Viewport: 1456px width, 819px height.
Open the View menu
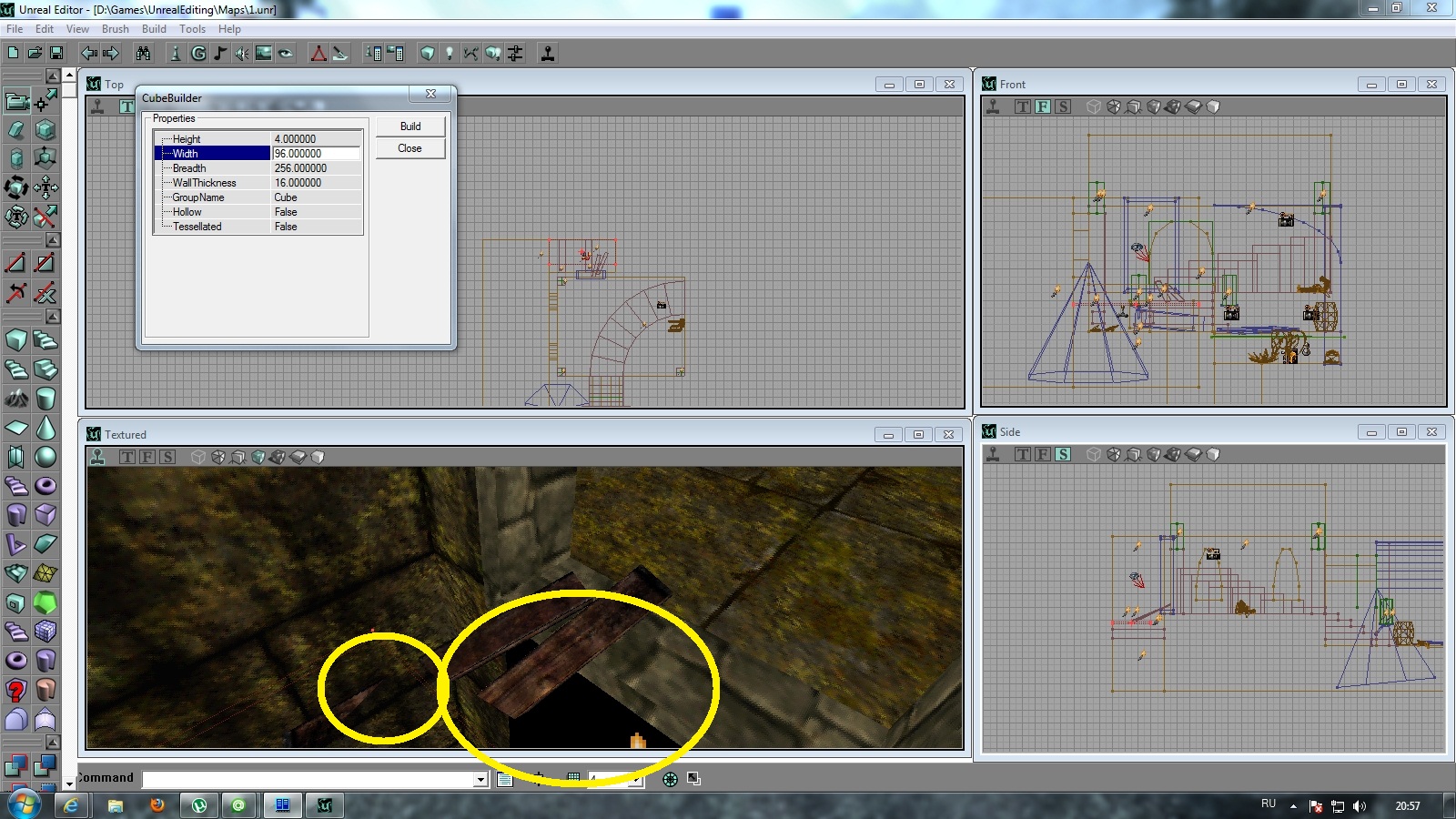(77, 29)
